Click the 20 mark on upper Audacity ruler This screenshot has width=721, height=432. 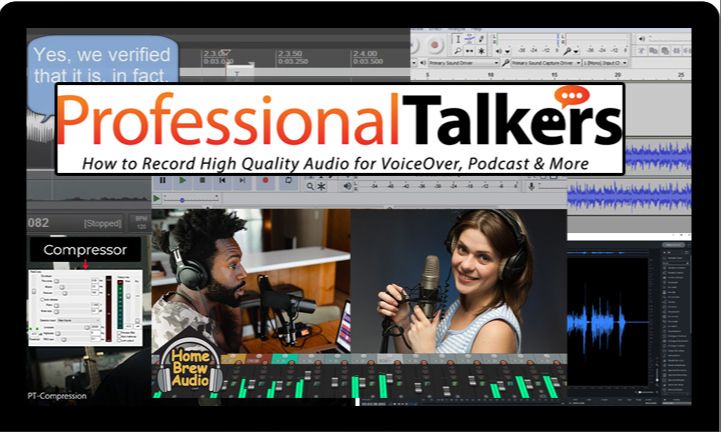618,75
